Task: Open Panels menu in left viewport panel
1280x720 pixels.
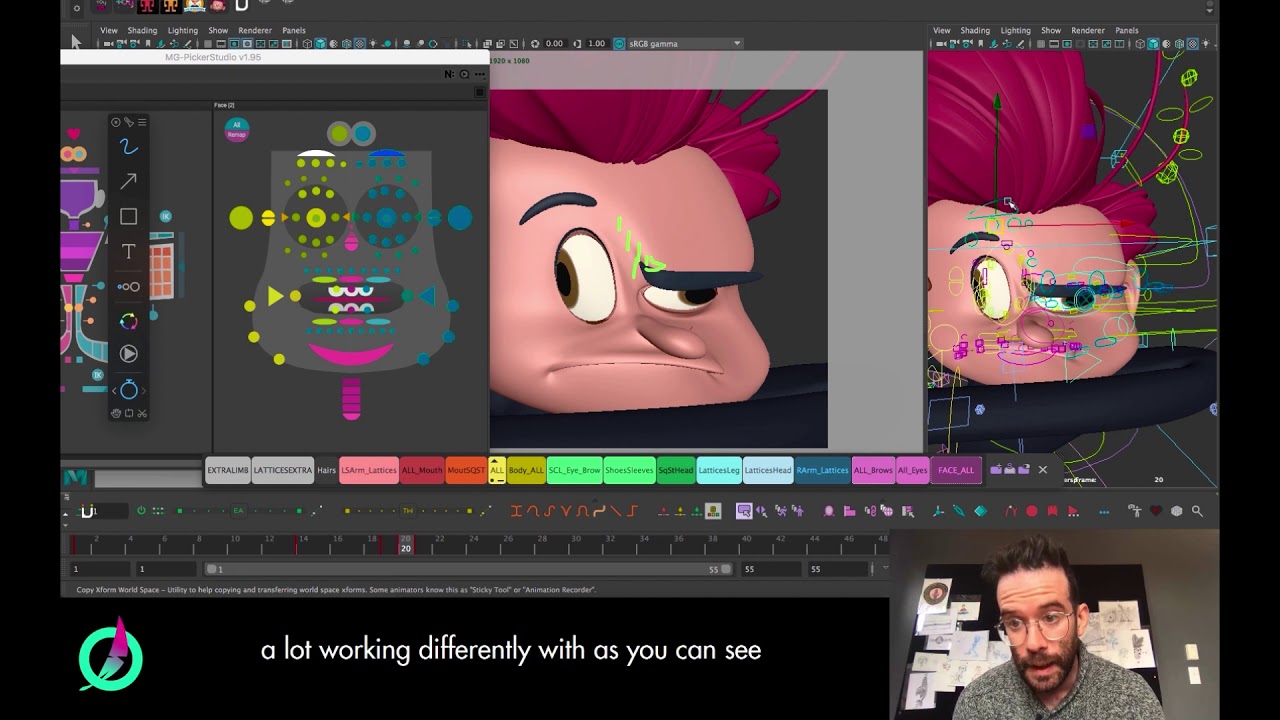Action: point(294,30)
